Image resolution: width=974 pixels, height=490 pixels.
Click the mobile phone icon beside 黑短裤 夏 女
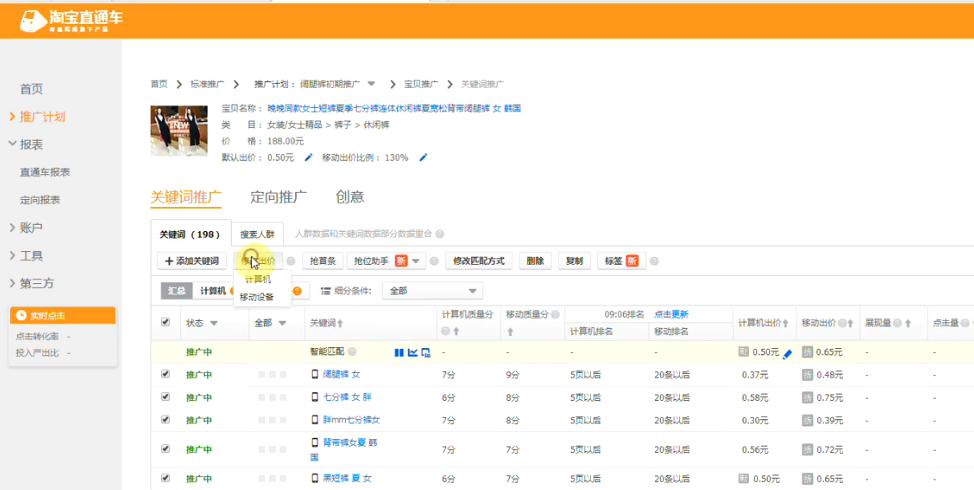pos(315,478)
